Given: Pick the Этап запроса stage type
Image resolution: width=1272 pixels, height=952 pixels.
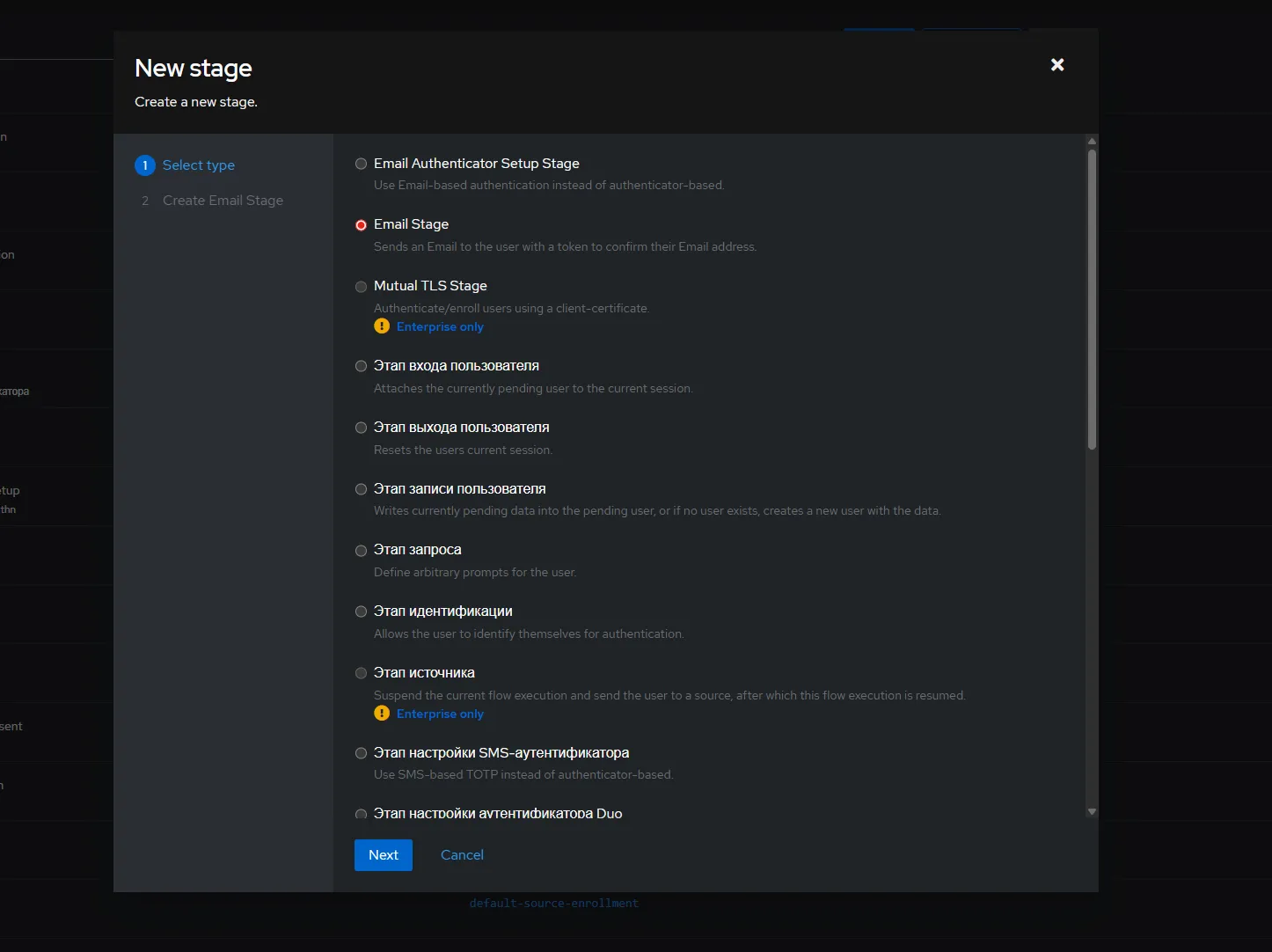Looking at the screenshot, I should click(x=361, y=551).
